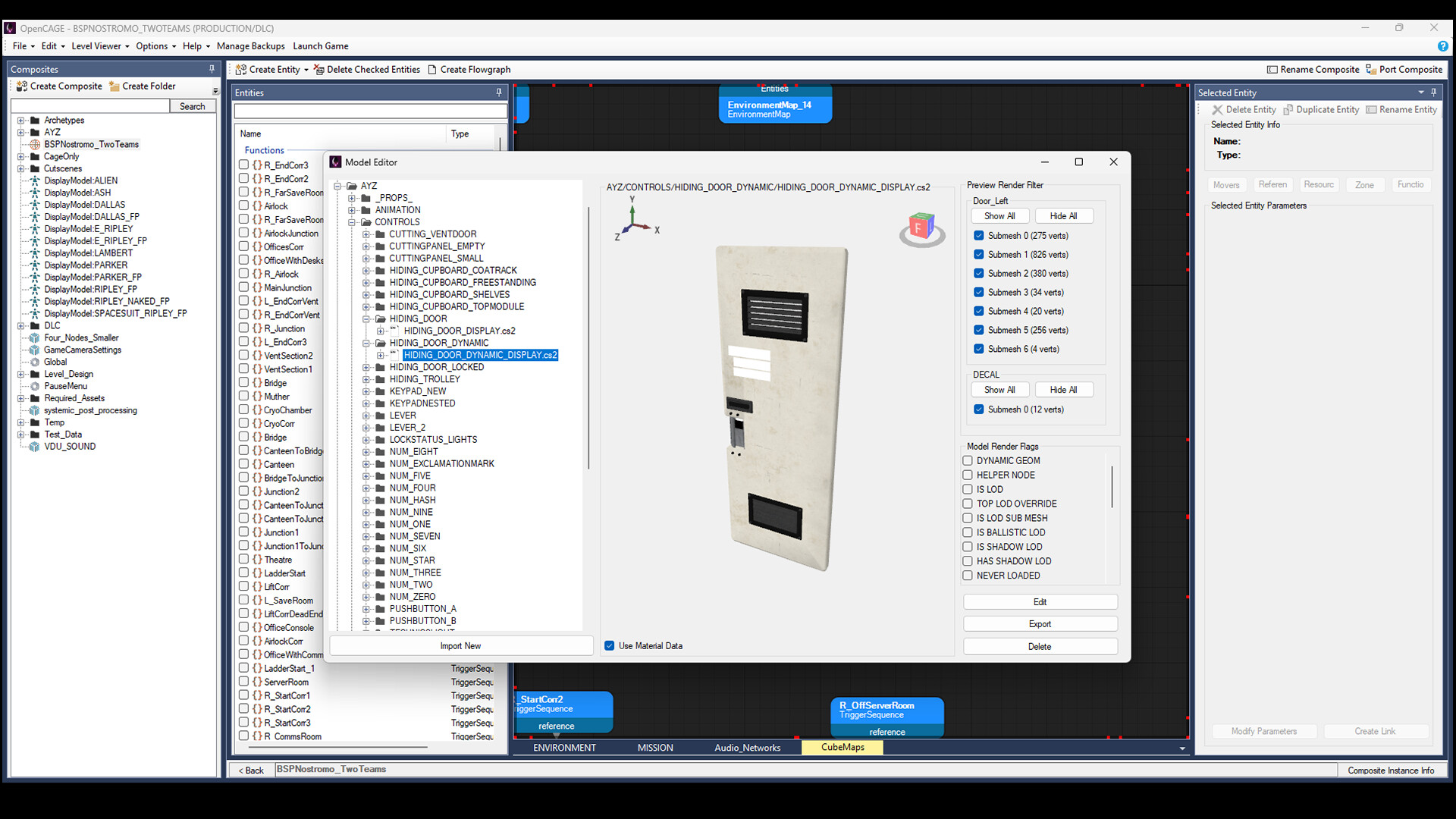Screen dimensions: 1456x819
Task: Collapse the HIDING_DOOR_DYNAMIC folder
Action: tap(366, 344)
